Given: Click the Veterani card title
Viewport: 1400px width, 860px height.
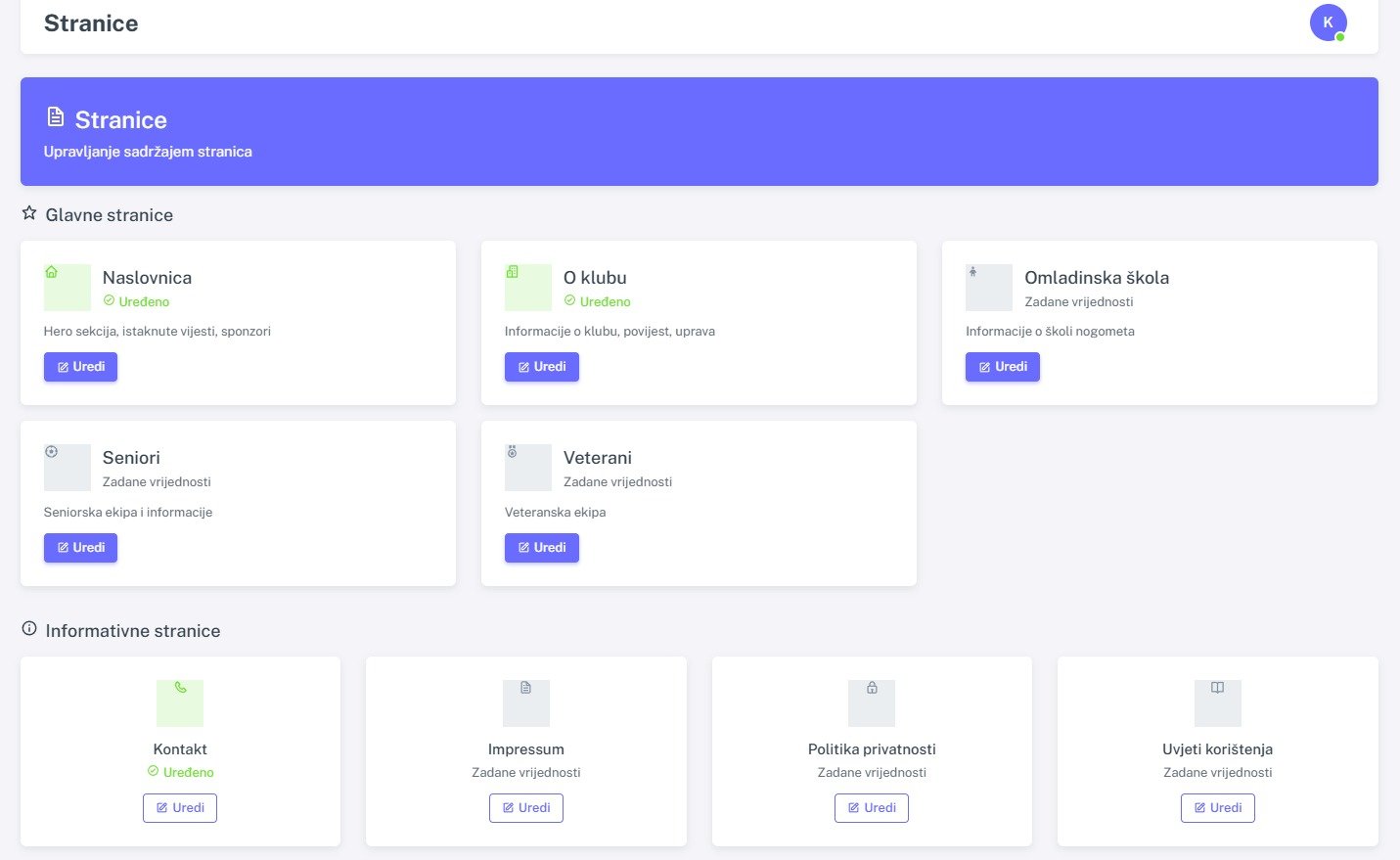Looking at the screenshot, I should tap(598, 458).
